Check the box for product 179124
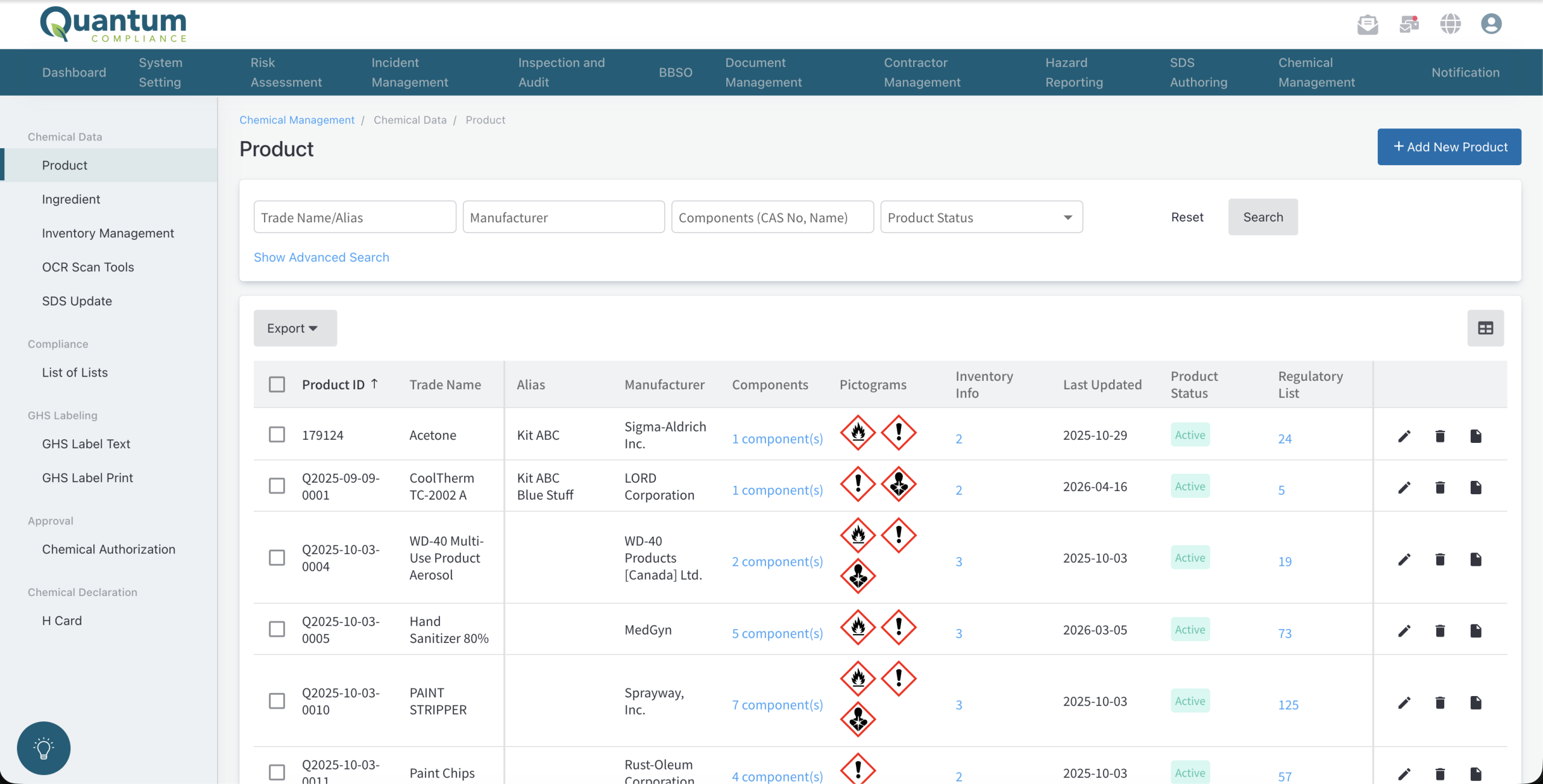This screenshot has height=784, width=1543. [x=277, y=434]
